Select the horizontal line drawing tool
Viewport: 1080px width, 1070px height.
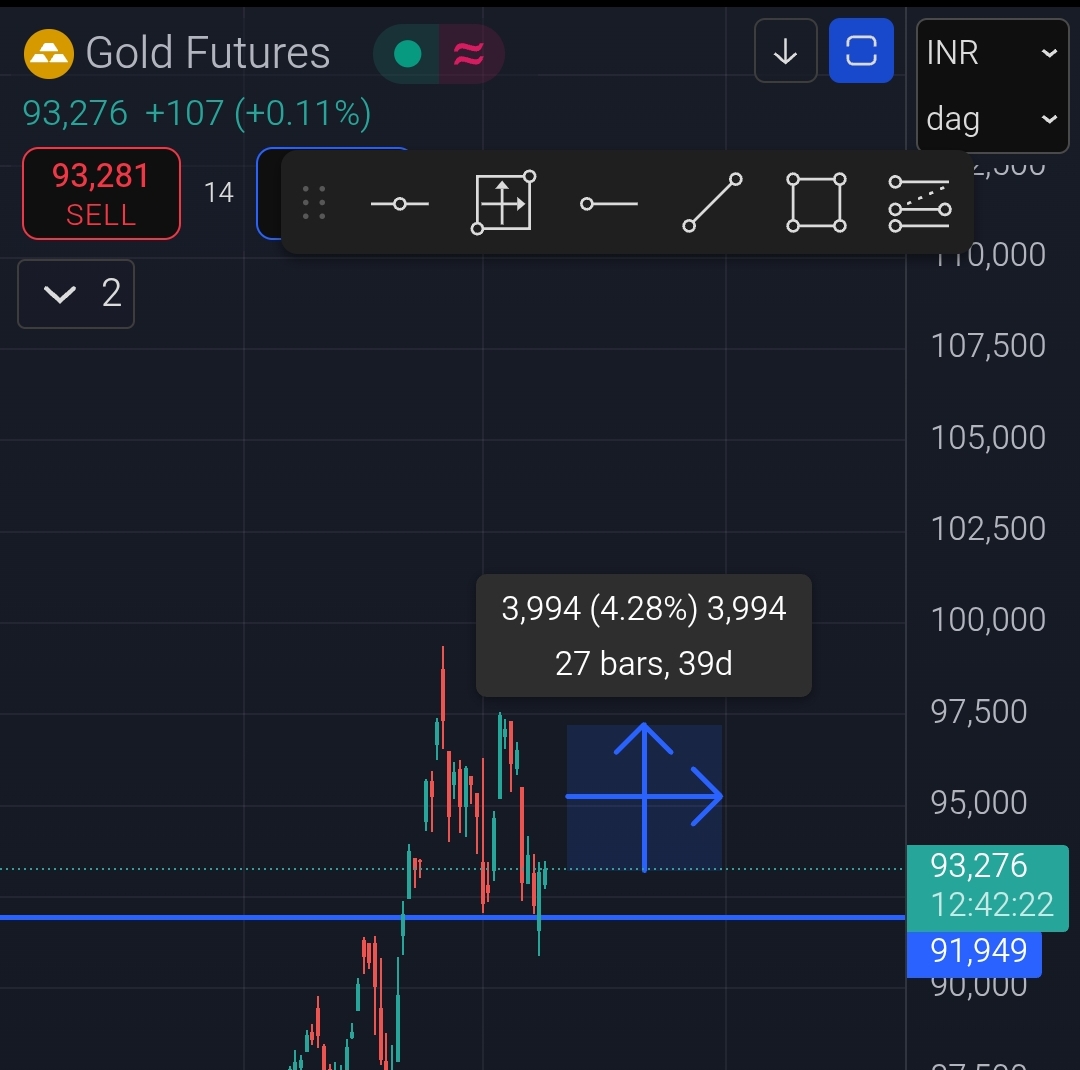coord(400,204)
